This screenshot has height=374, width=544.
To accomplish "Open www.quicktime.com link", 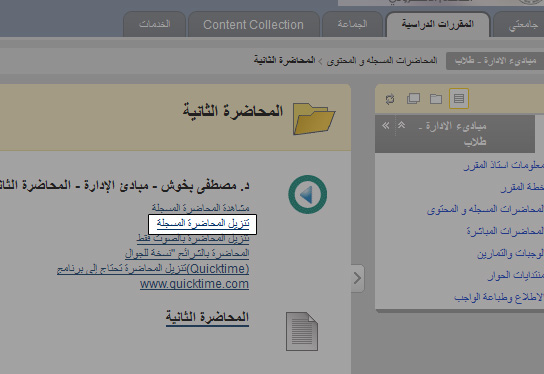I will 194,284.
